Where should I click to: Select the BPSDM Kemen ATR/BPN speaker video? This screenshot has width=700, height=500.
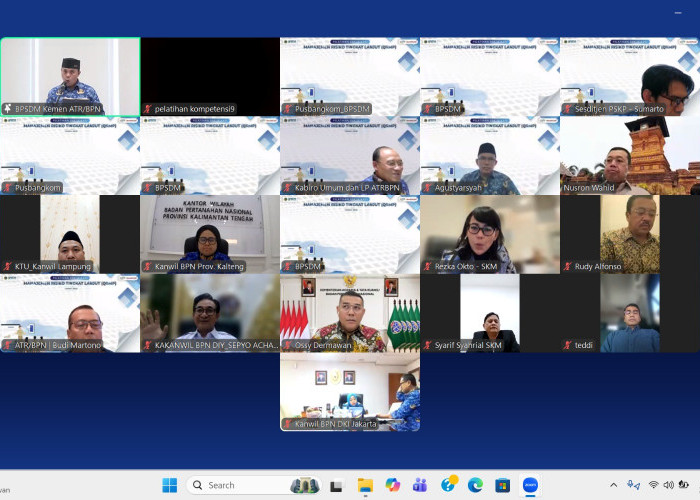click(70, 75)
